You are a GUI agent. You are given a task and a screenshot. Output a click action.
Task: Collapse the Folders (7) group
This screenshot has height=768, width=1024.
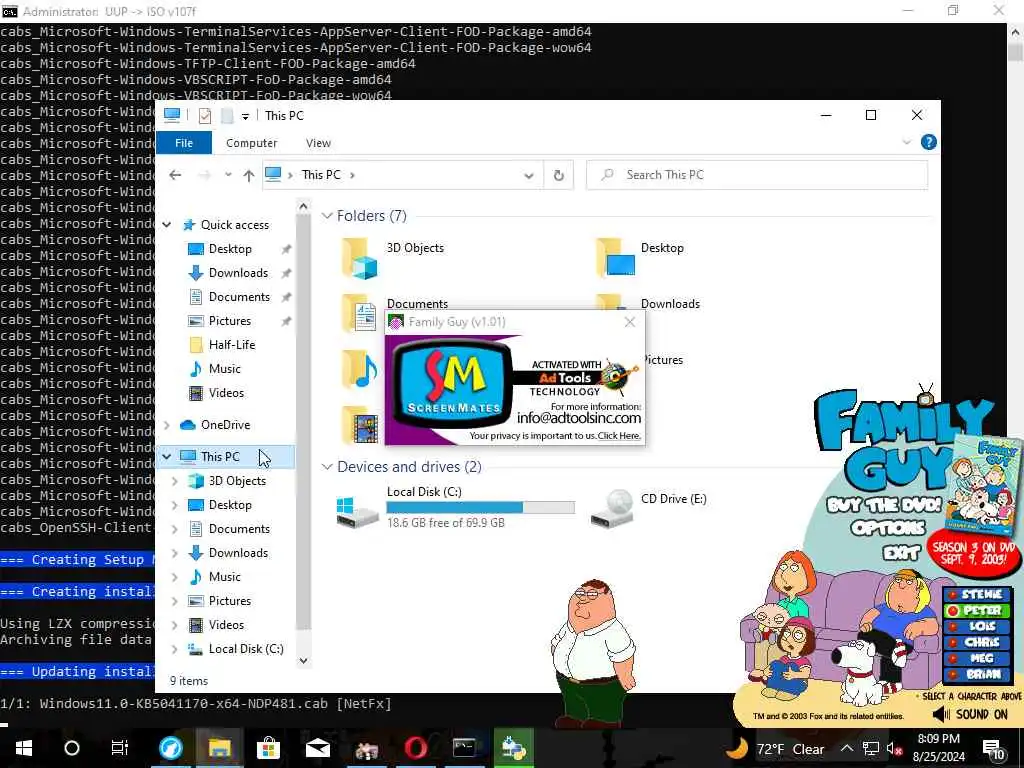click(327, 216)
